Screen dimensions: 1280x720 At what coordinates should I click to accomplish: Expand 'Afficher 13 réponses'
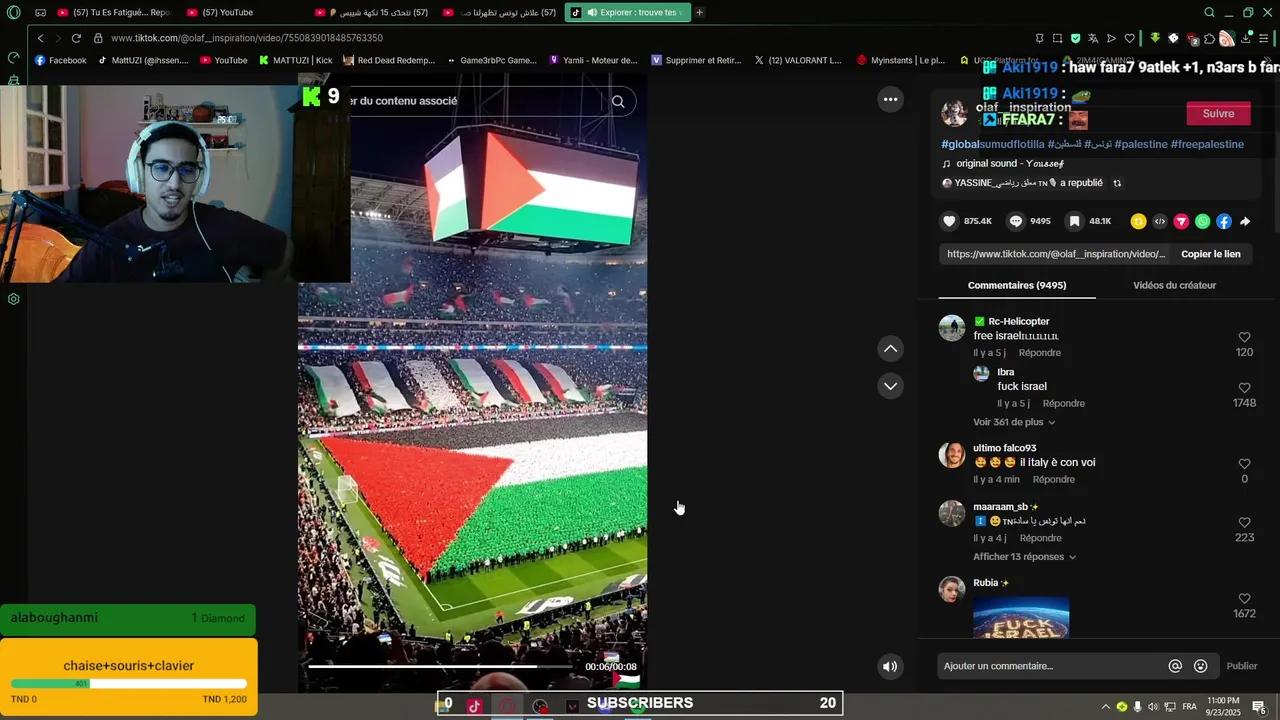1024,557
